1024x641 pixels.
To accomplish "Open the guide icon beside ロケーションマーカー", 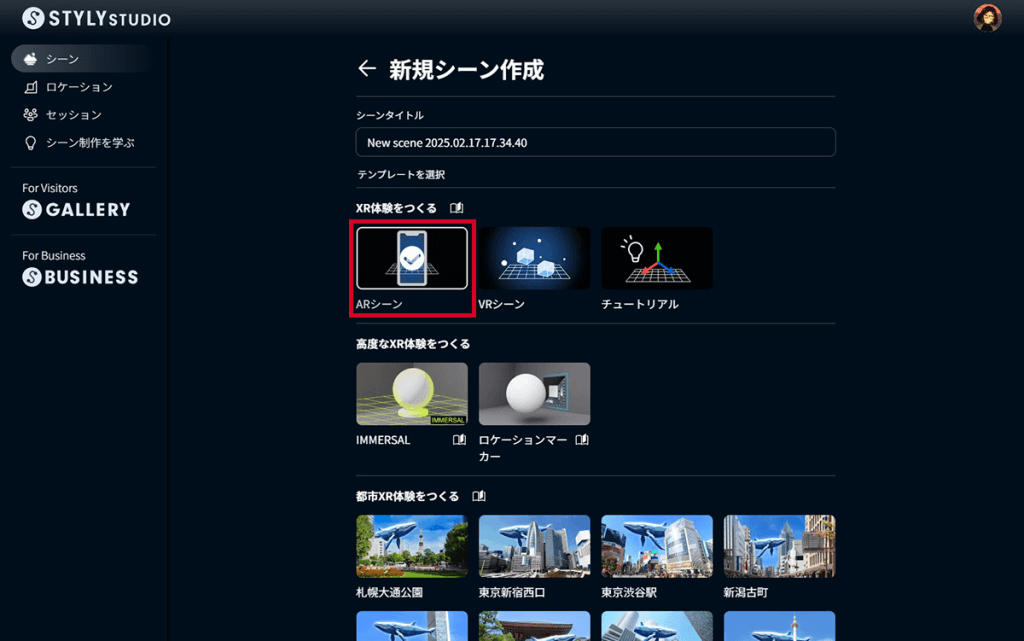I will [581, 438].
